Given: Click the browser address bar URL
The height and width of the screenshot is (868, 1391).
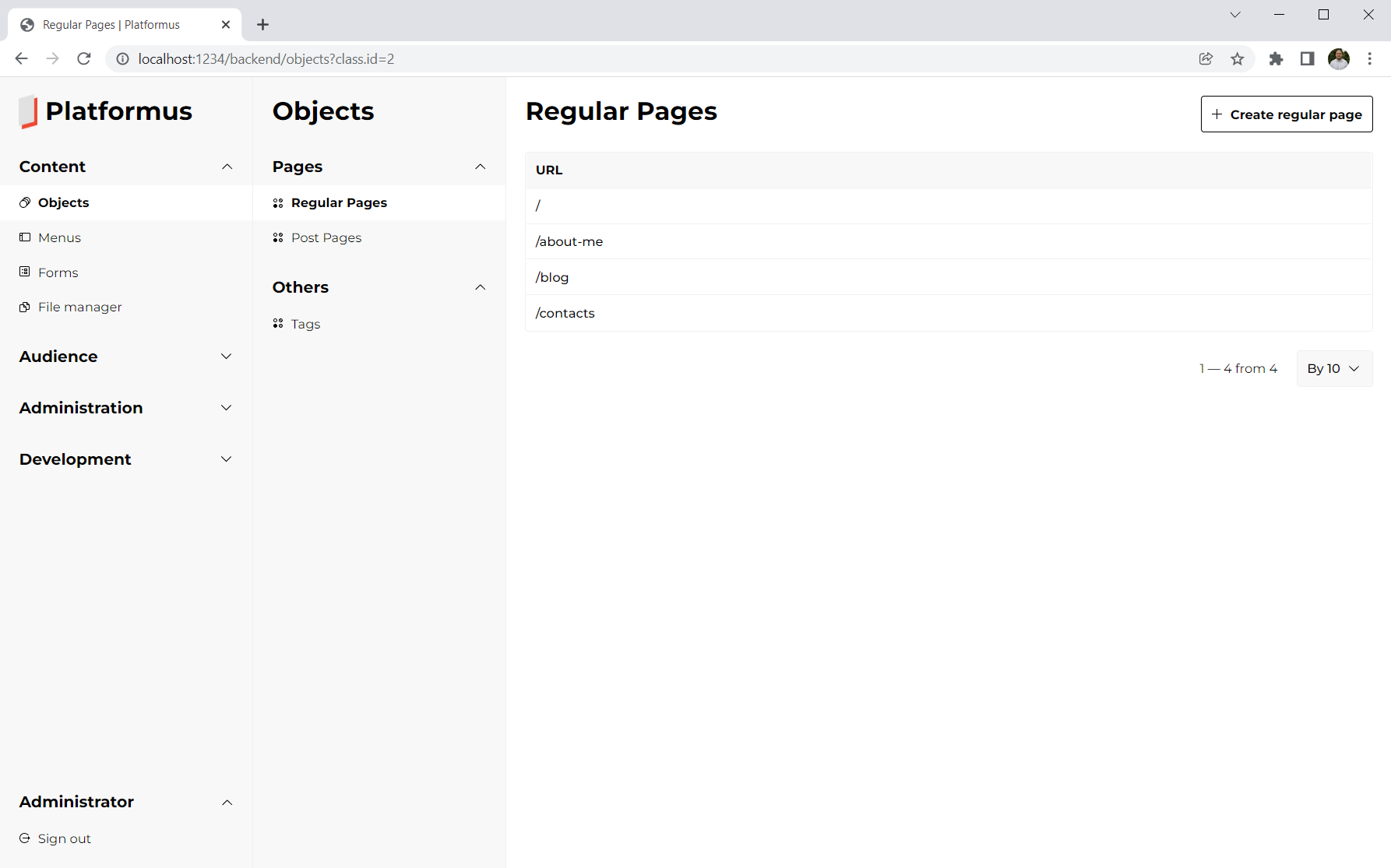Looking at the screenshot, I should tap(266, 58).
